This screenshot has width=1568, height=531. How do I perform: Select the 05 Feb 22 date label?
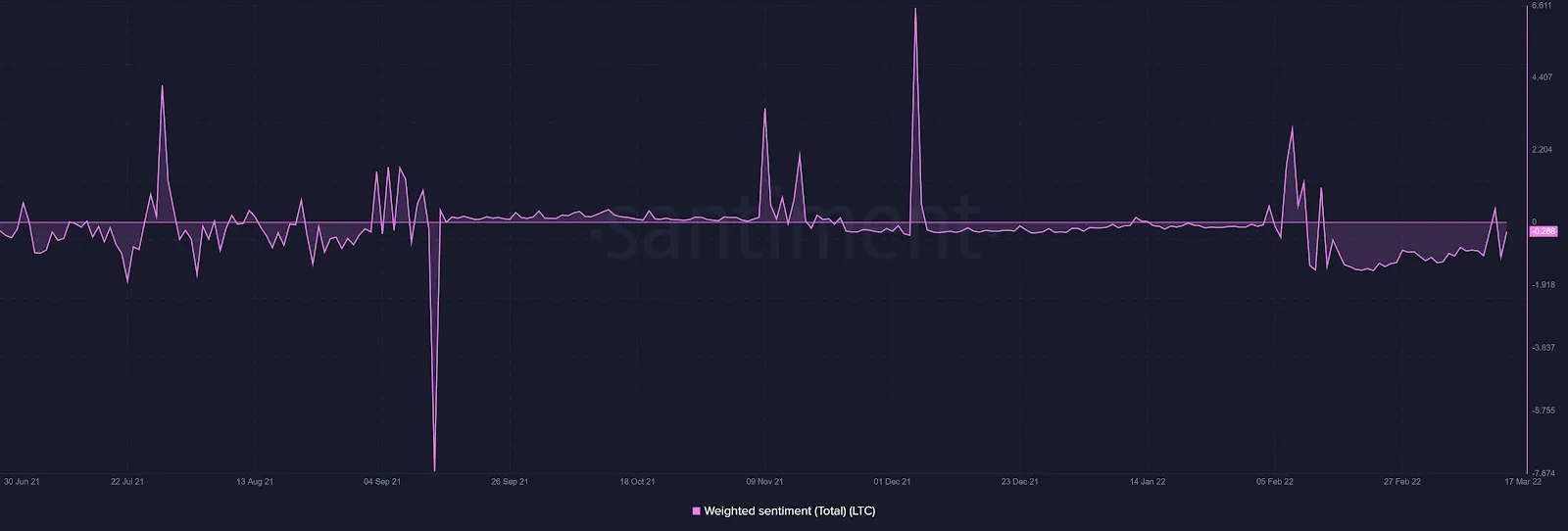[1275, 482]
